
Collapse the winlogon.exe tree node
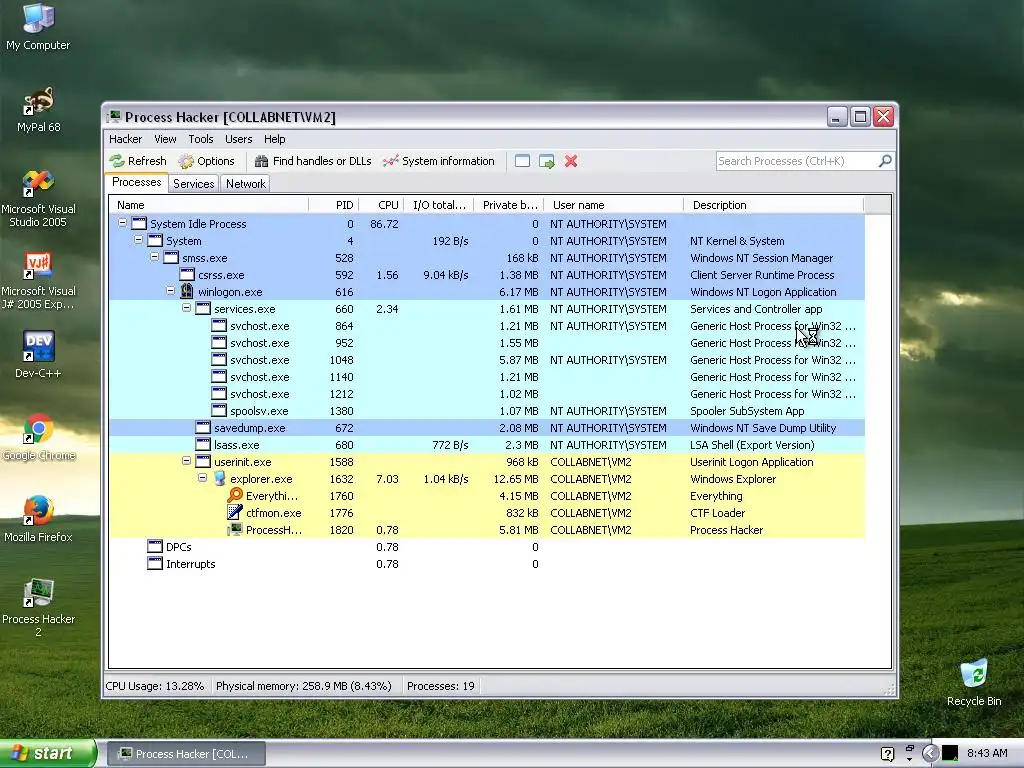170,291
